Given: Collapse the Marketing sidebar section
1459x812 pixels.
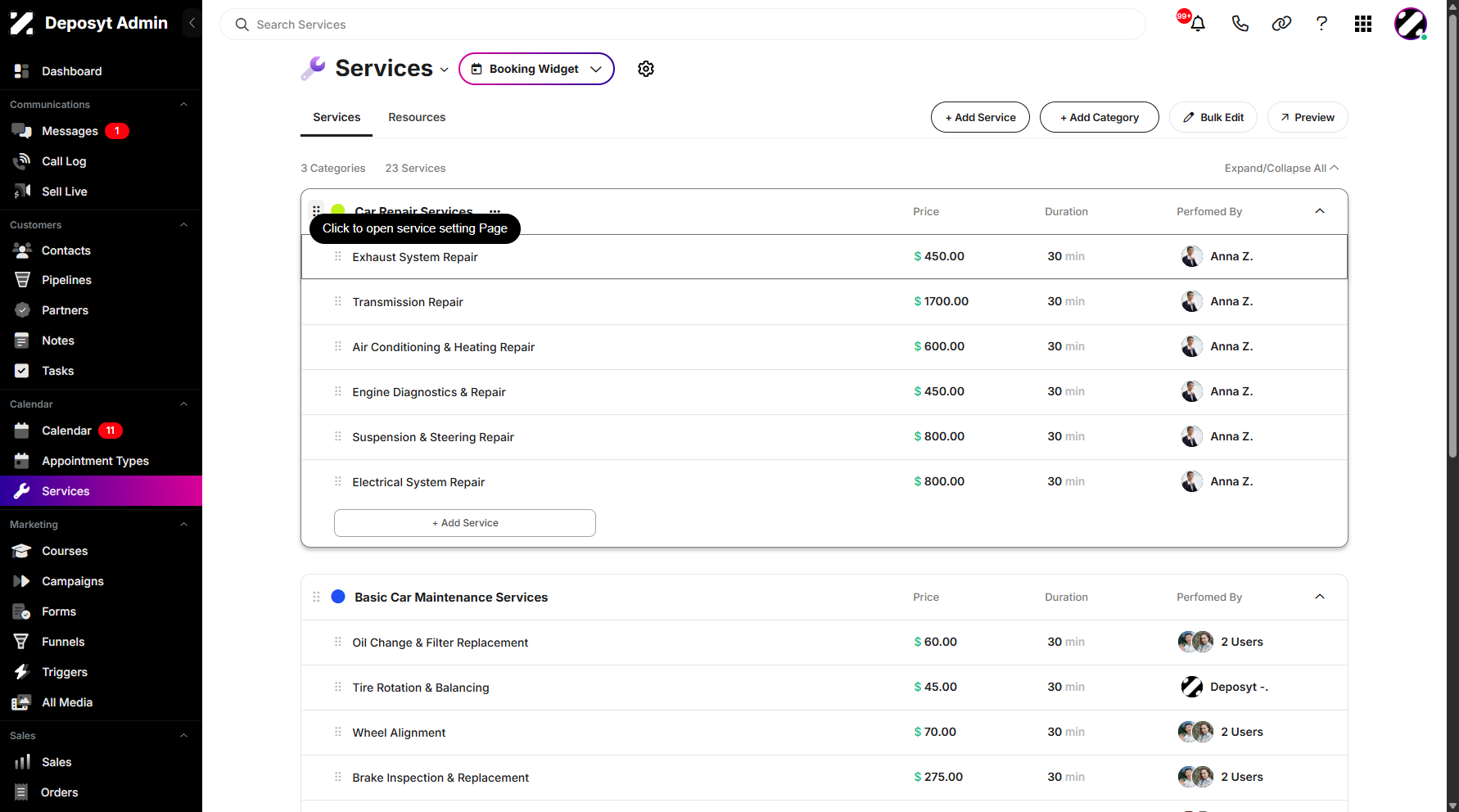Looking at the screenshot, I should [x=183, y=525].
